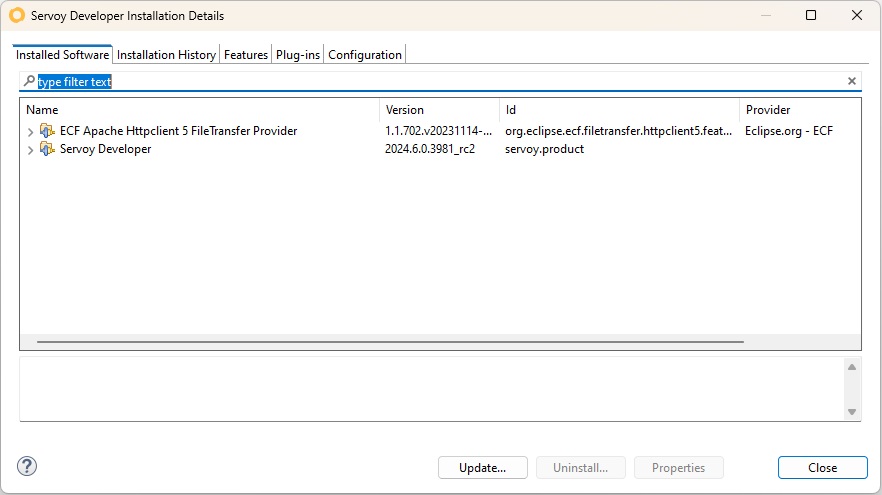Open the help question mark icon

27,466
